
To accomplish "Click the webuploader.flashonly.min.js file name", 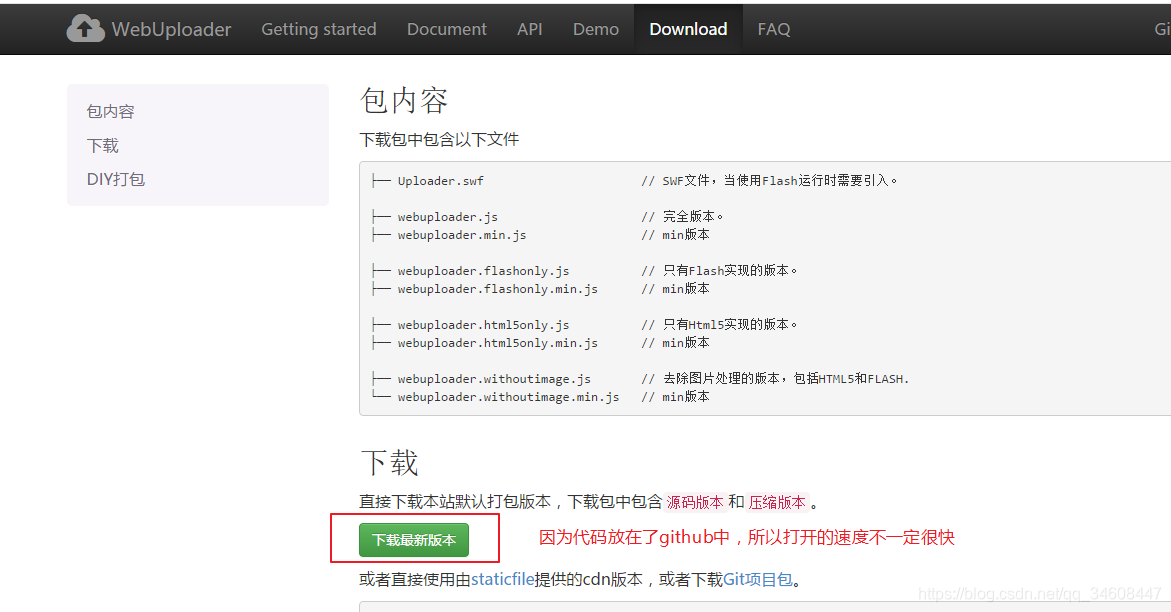I will pos(498,288).
